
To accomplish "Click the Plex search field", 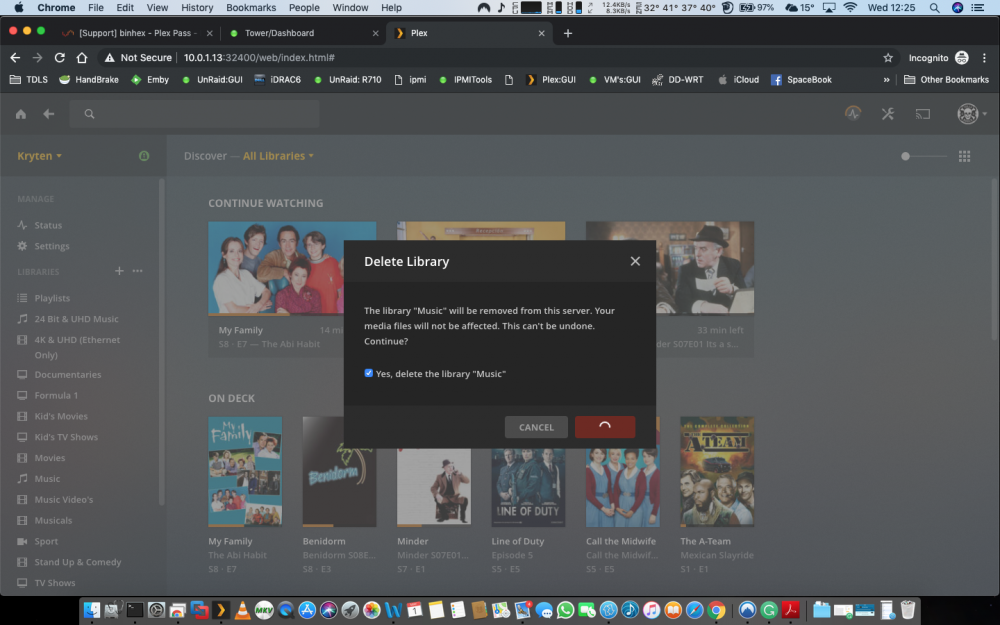I will (195, 114).
